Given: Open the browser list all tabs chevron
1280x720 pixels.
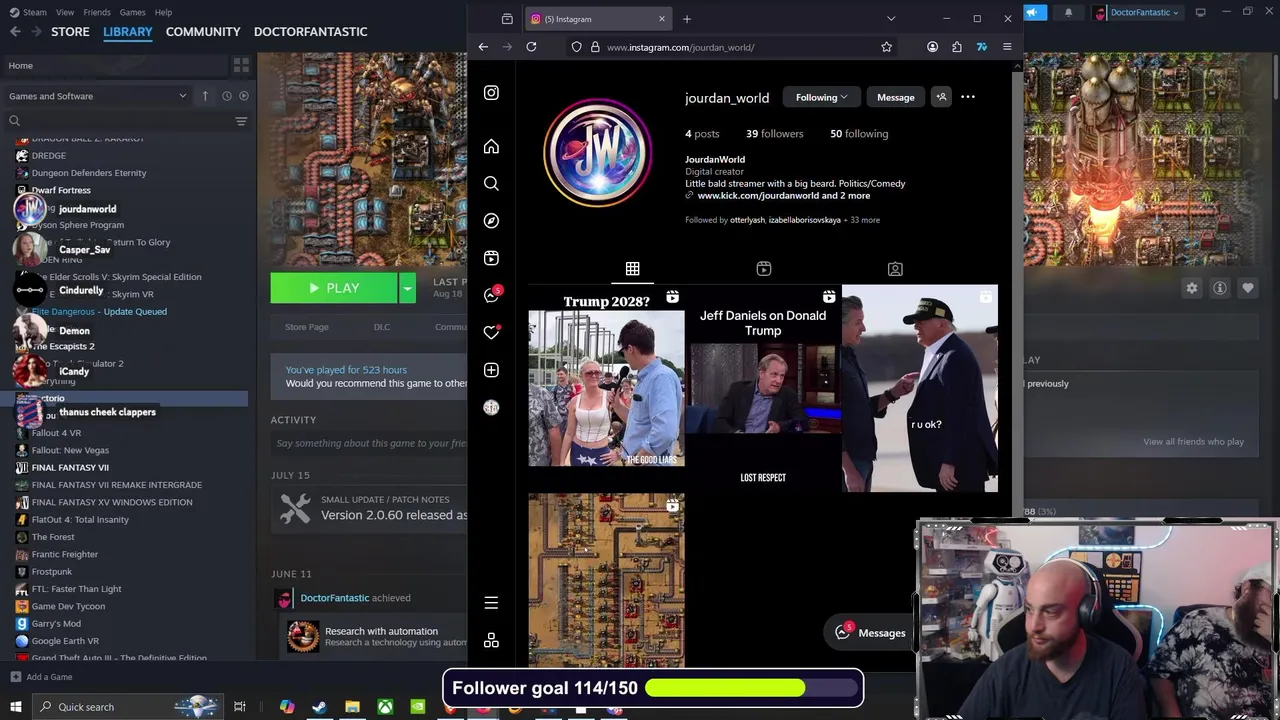Looking at the screenshot, I should pyautogui.click(x=891, y=19).
